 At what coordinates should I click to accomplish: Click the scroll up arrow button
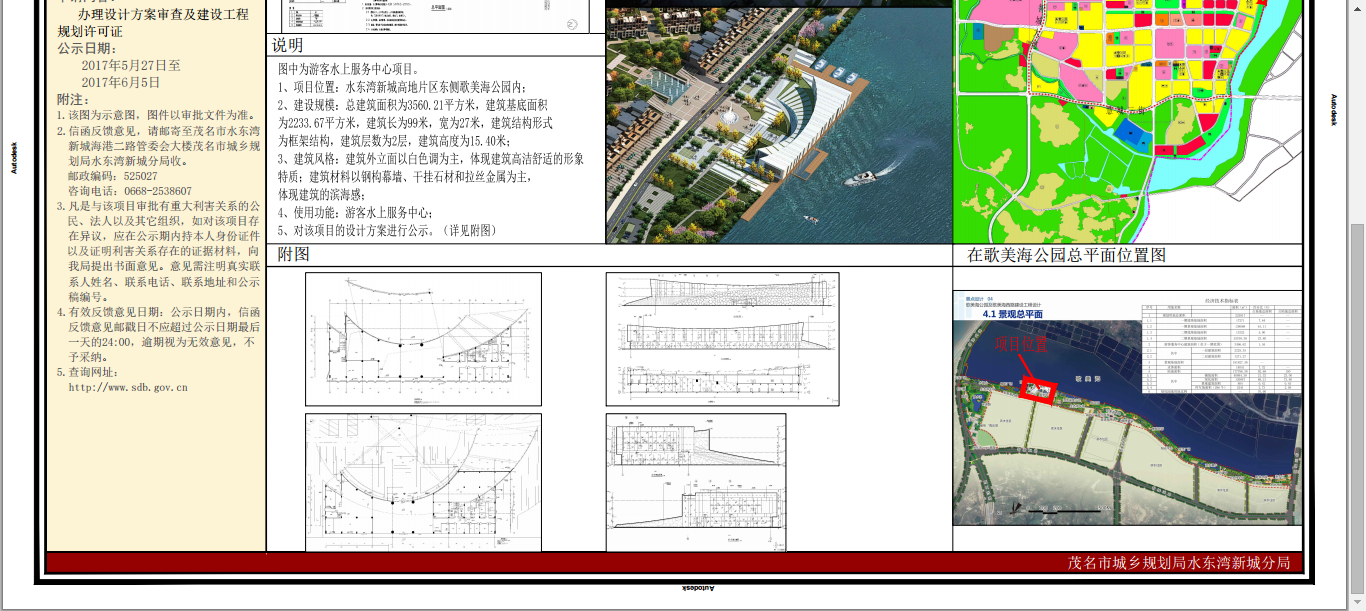click(x=1357, y=6)
